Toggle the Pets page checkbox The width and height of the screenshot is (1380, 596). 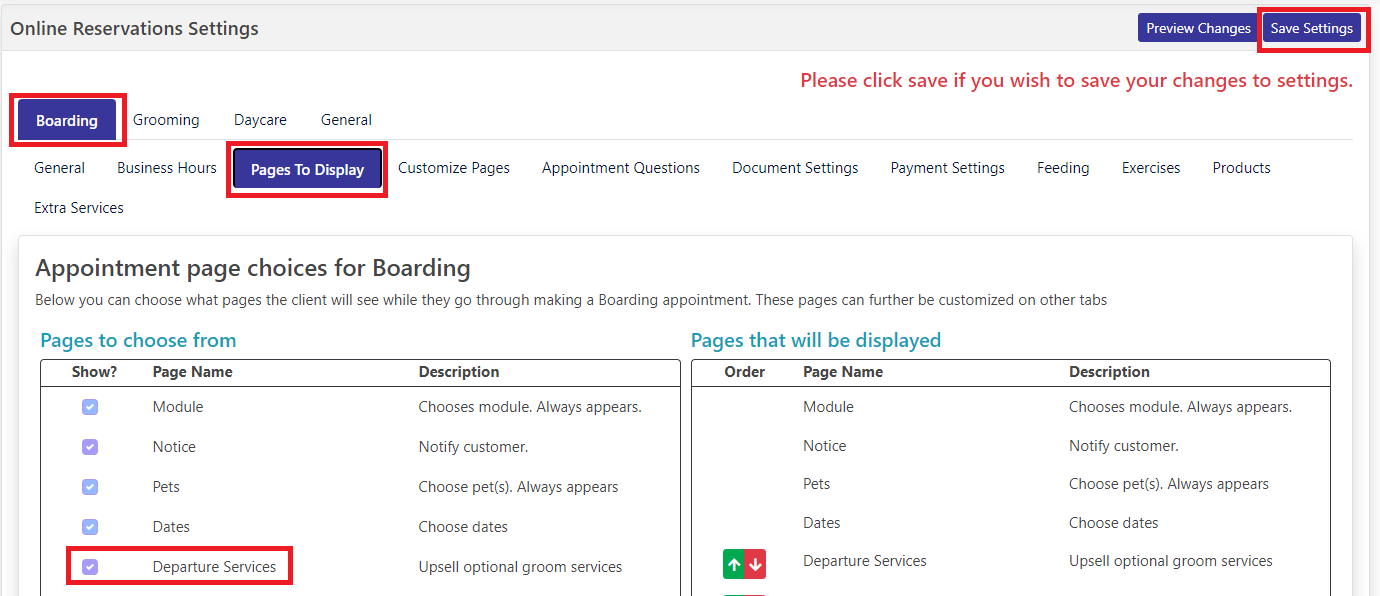90,487
